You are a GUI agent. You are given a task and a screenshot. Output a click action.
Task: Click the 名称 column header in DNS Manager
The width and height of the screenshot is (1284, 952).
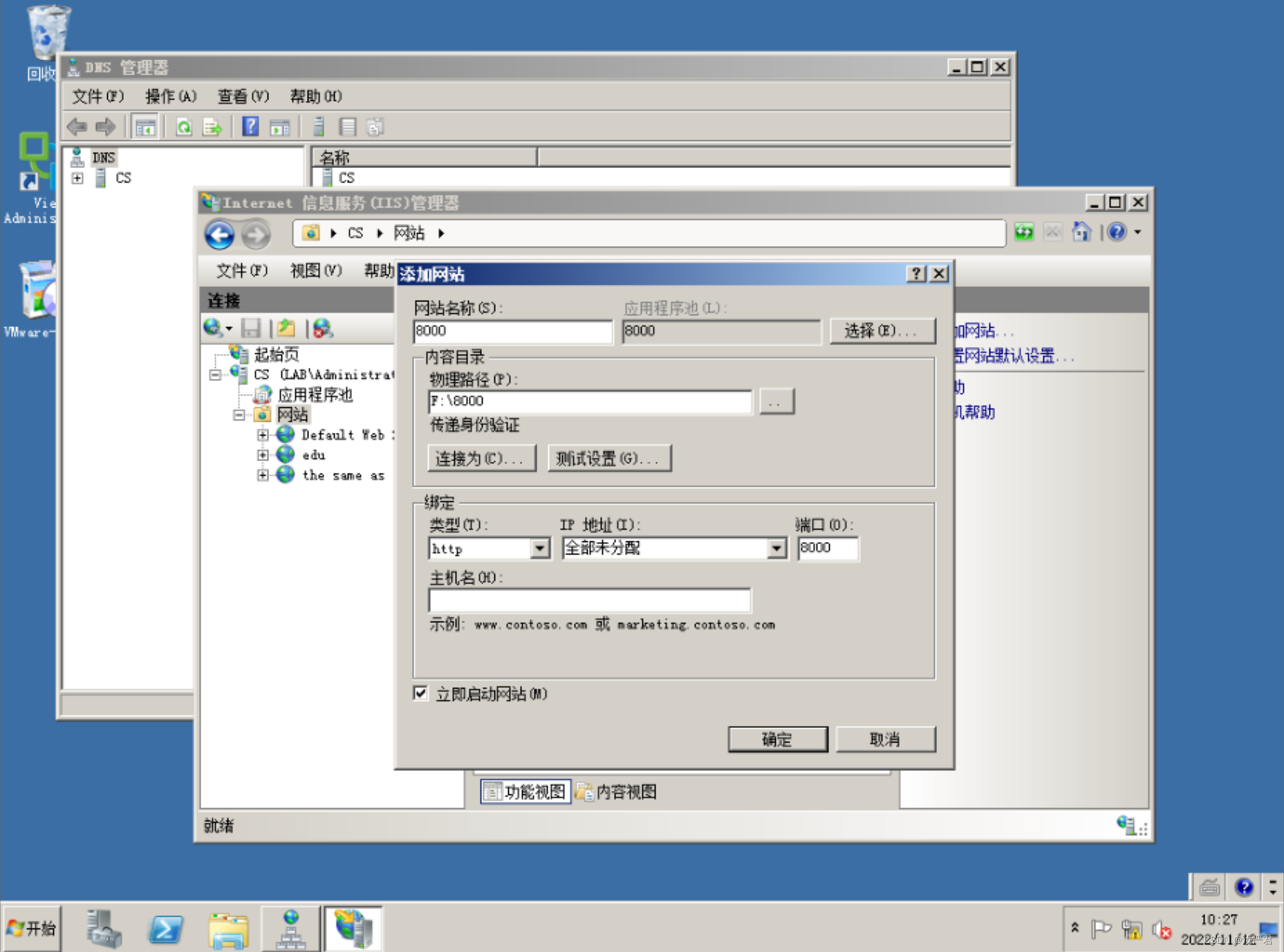(x=425, y=157)
